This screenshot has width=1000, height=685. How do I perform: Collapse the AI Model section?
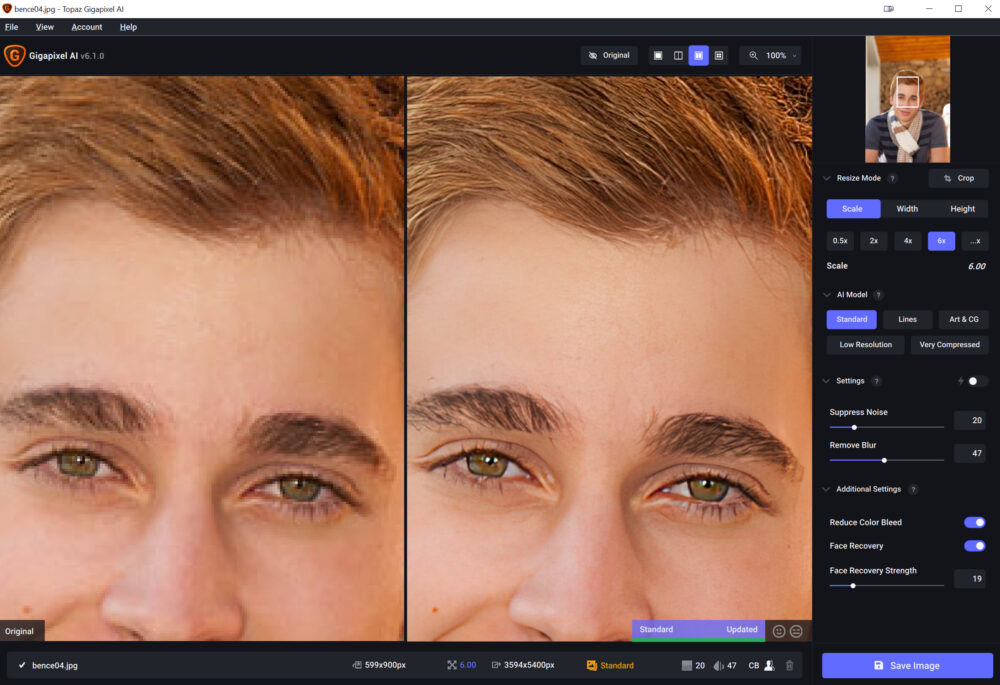click(x=827, y=295)
